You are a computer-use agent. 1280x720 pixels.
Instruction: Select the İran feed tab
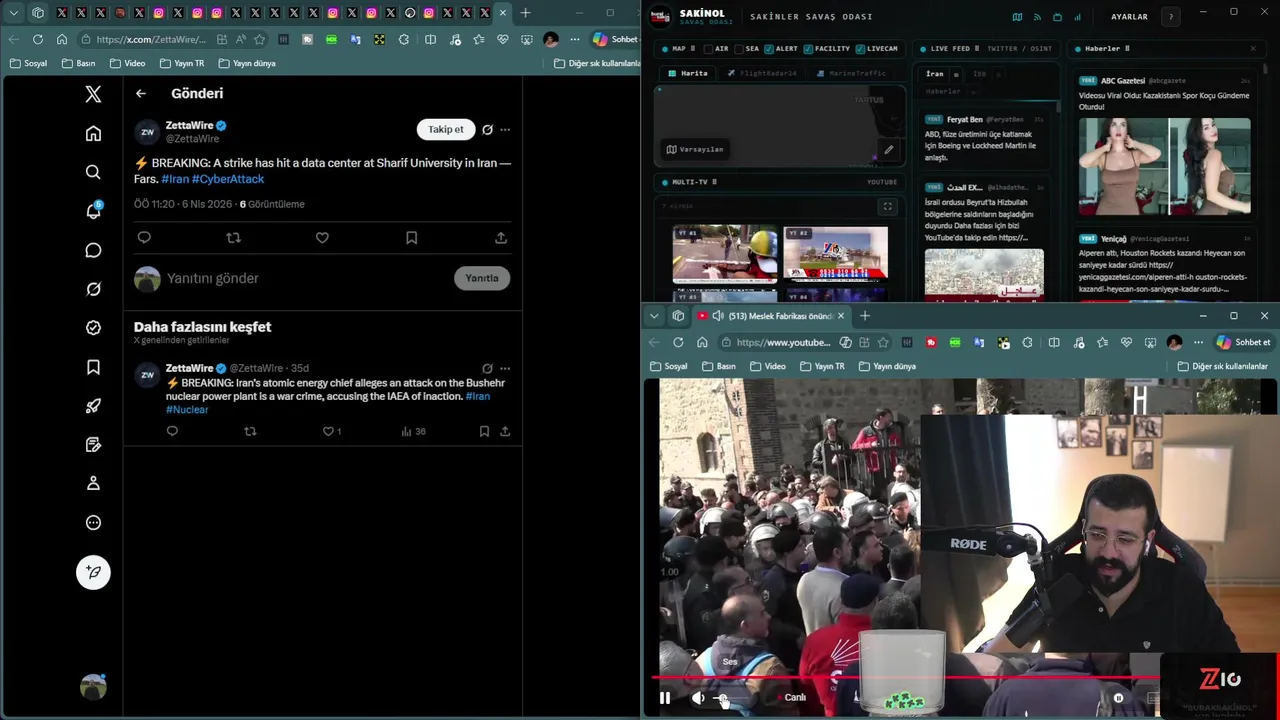[x=935, y=74]
